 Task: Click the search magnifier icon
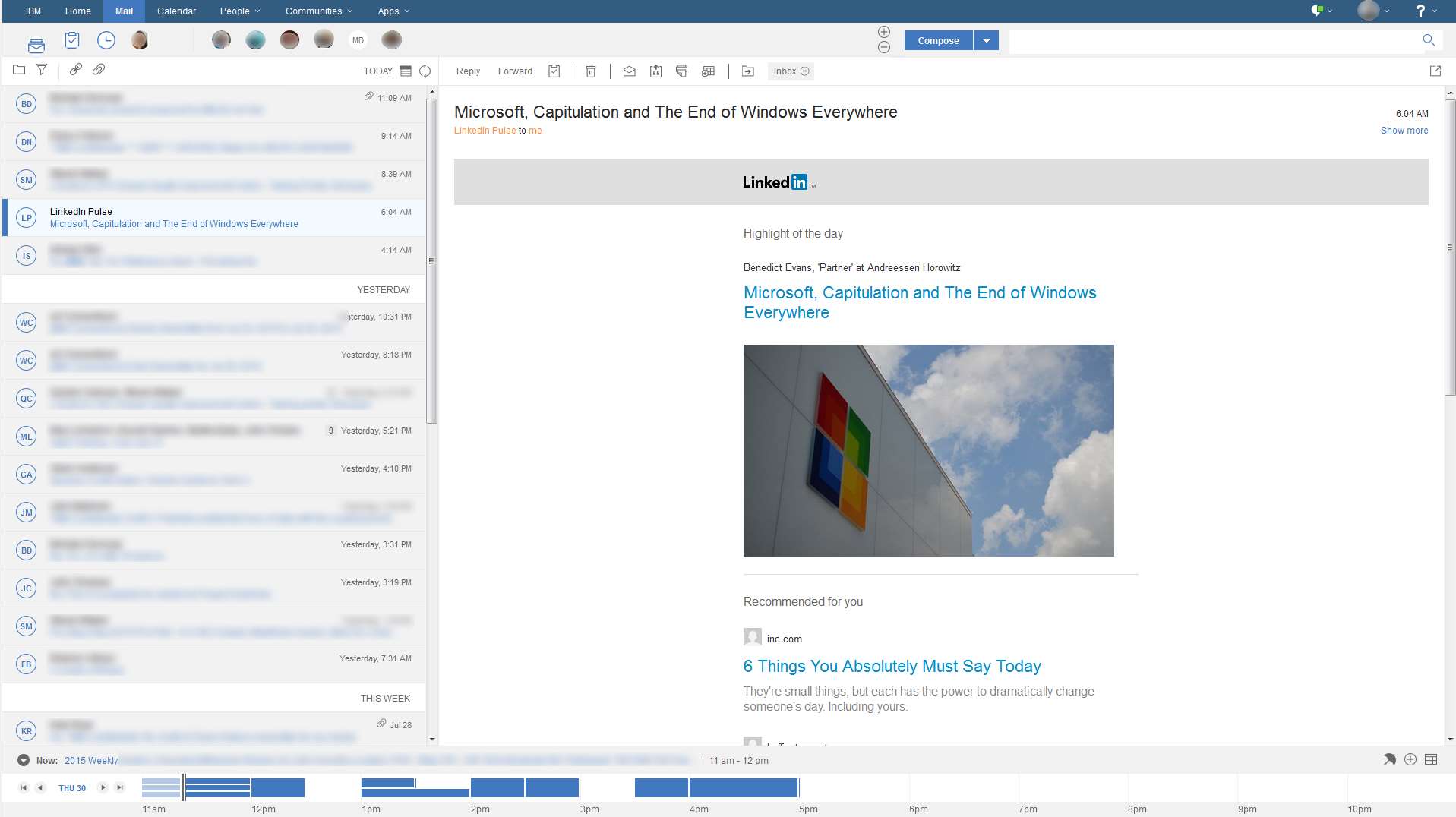[x=1429, y=40]
